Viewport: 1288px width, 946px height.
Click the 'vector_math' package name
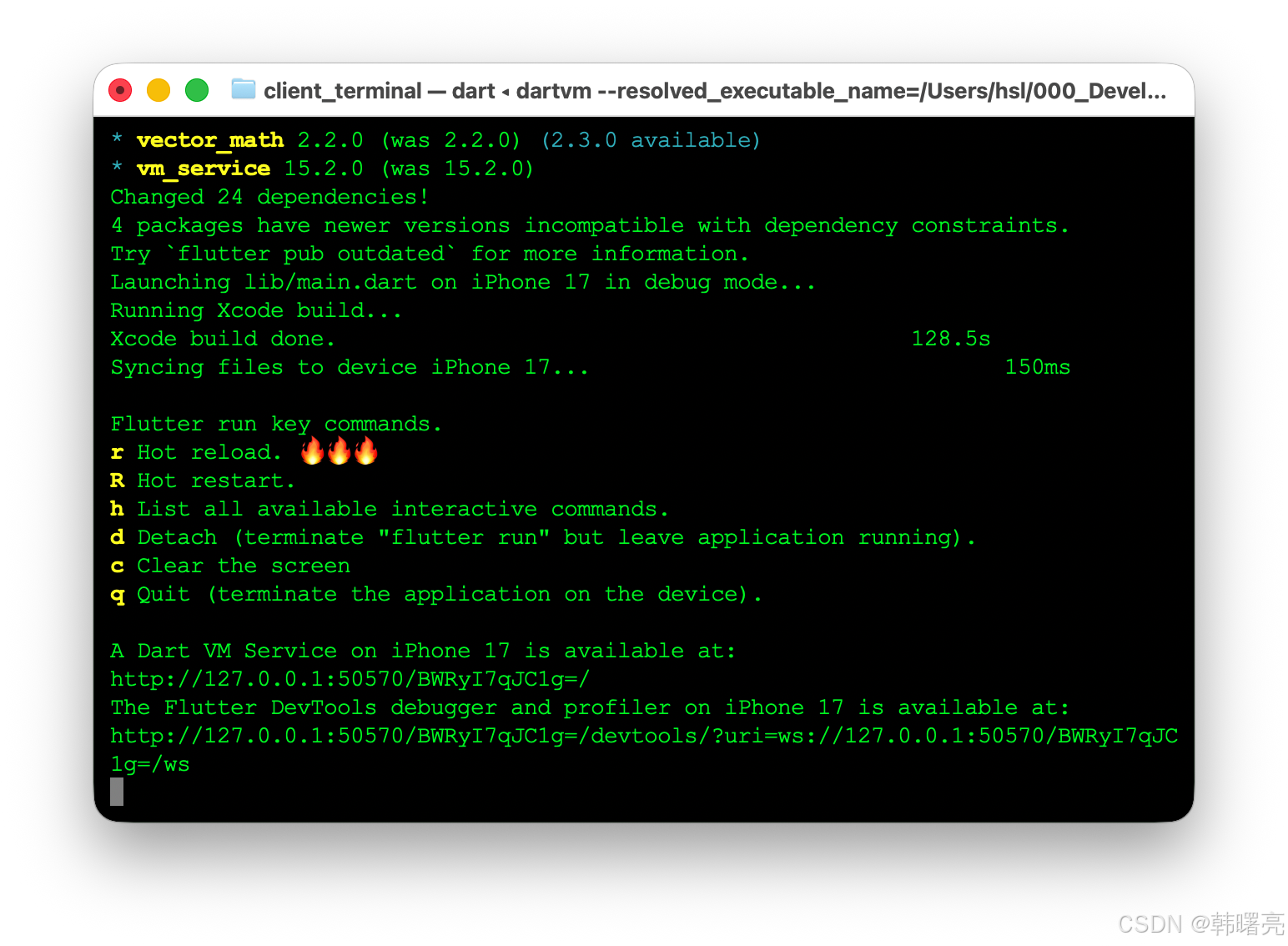pos(210,140)
